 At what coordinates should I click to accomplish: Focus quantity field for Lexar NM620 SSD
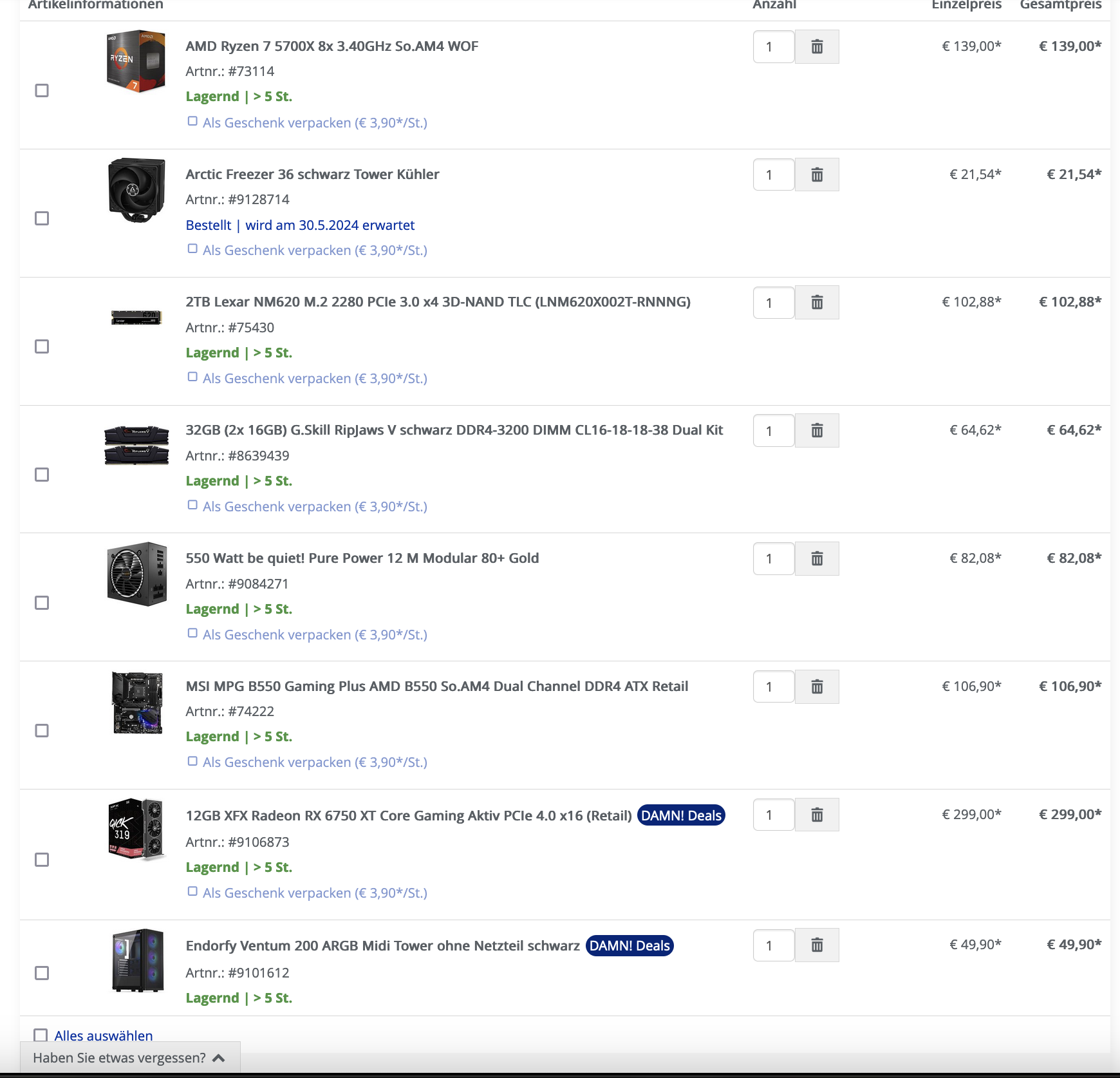point(774,302)
